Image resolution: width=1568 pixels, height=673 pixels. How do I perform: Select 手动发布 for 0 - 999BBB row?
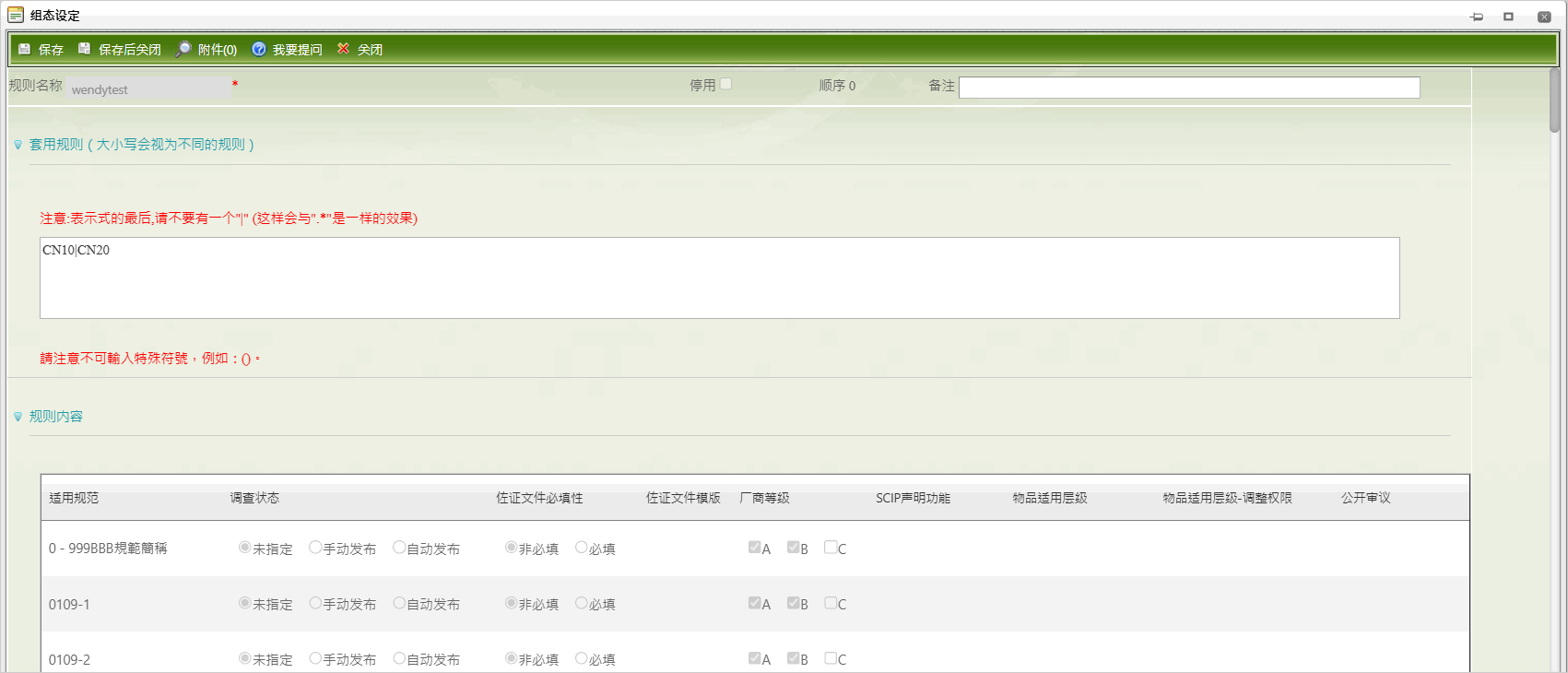[x=315, y=548]
